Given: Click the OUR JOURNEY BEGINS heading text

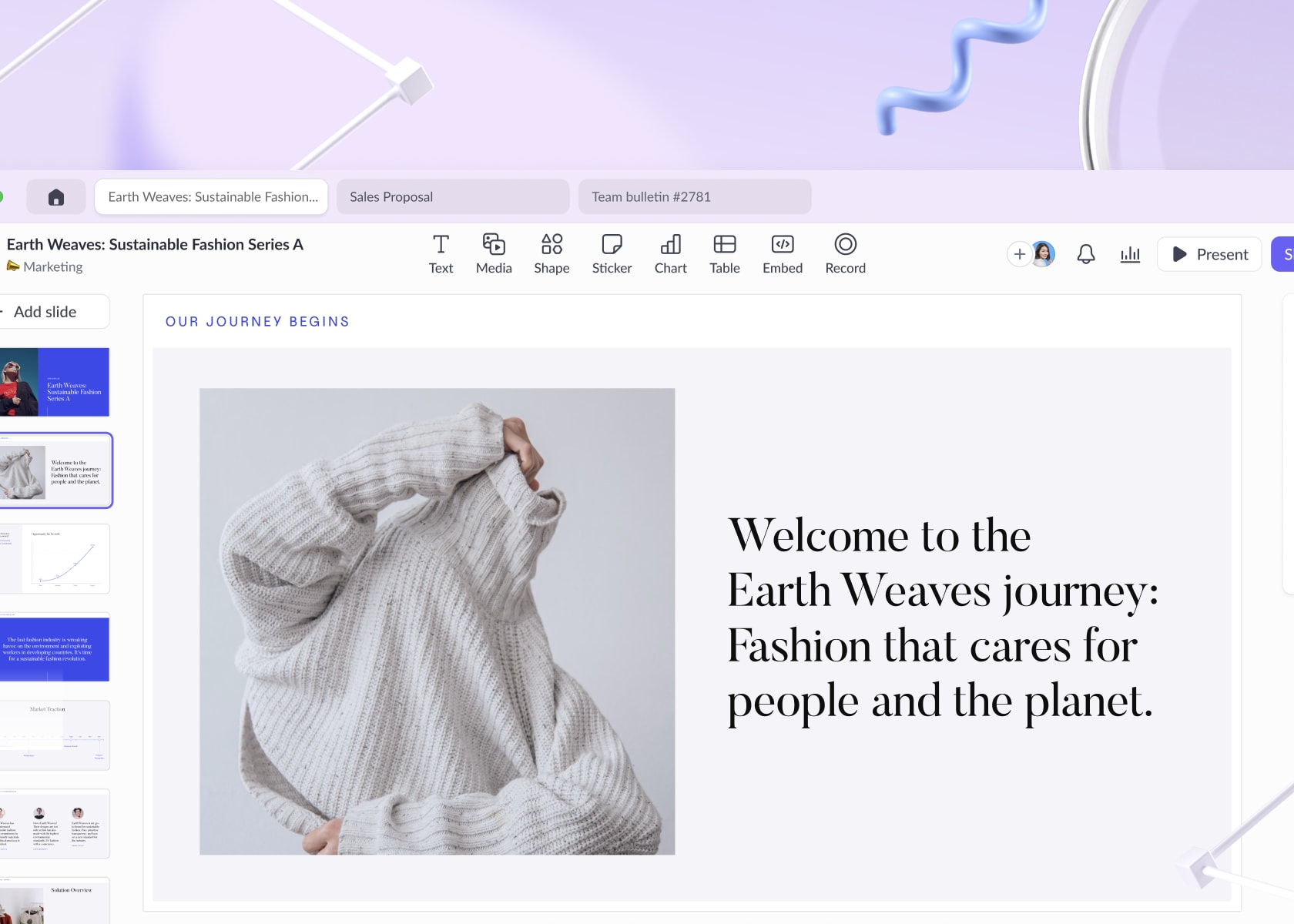Looking at the screenshot, I should coord(257,322).
